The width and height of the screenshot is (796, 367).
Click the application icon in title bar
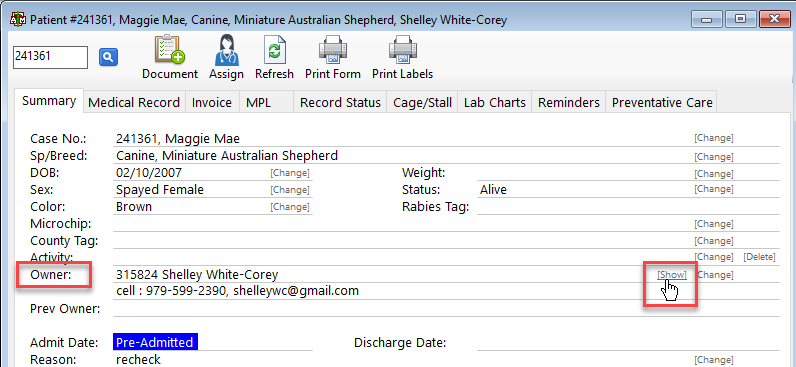19,20
